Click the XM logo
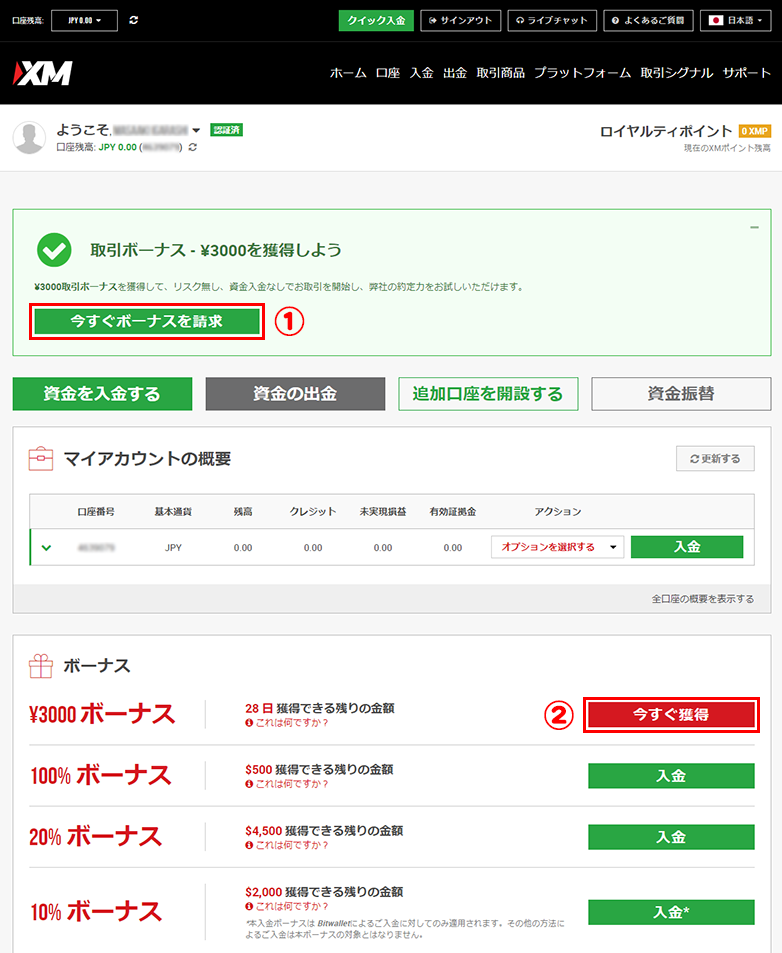The height and width of the screenshot is (953, 782). pos(43,73)
